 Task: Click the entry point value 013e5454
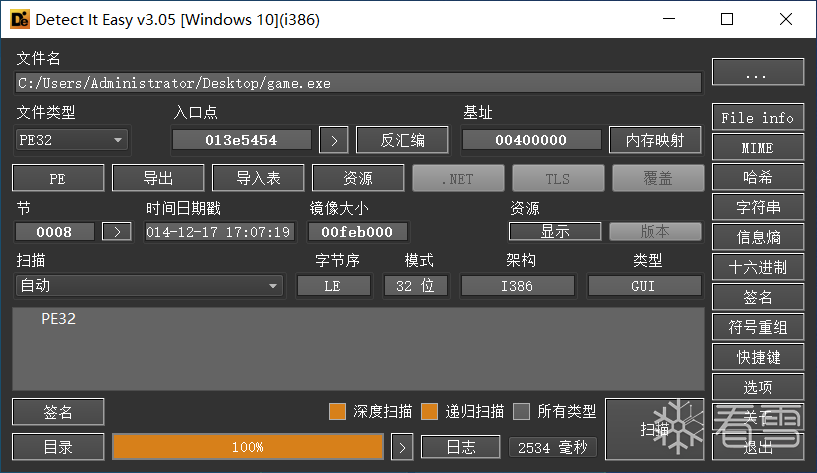click(x=242, y=140)
